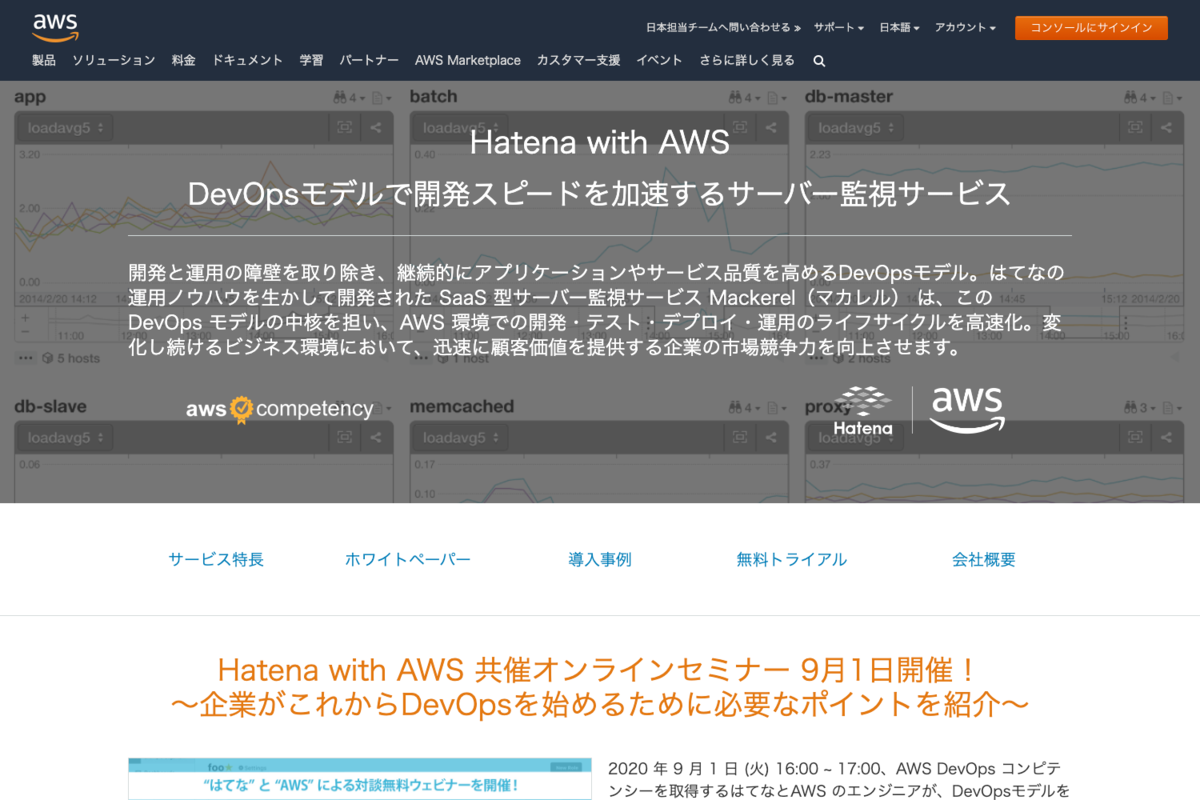Open the search magnifier icon

pyautogui.click(x=819, y=61)
